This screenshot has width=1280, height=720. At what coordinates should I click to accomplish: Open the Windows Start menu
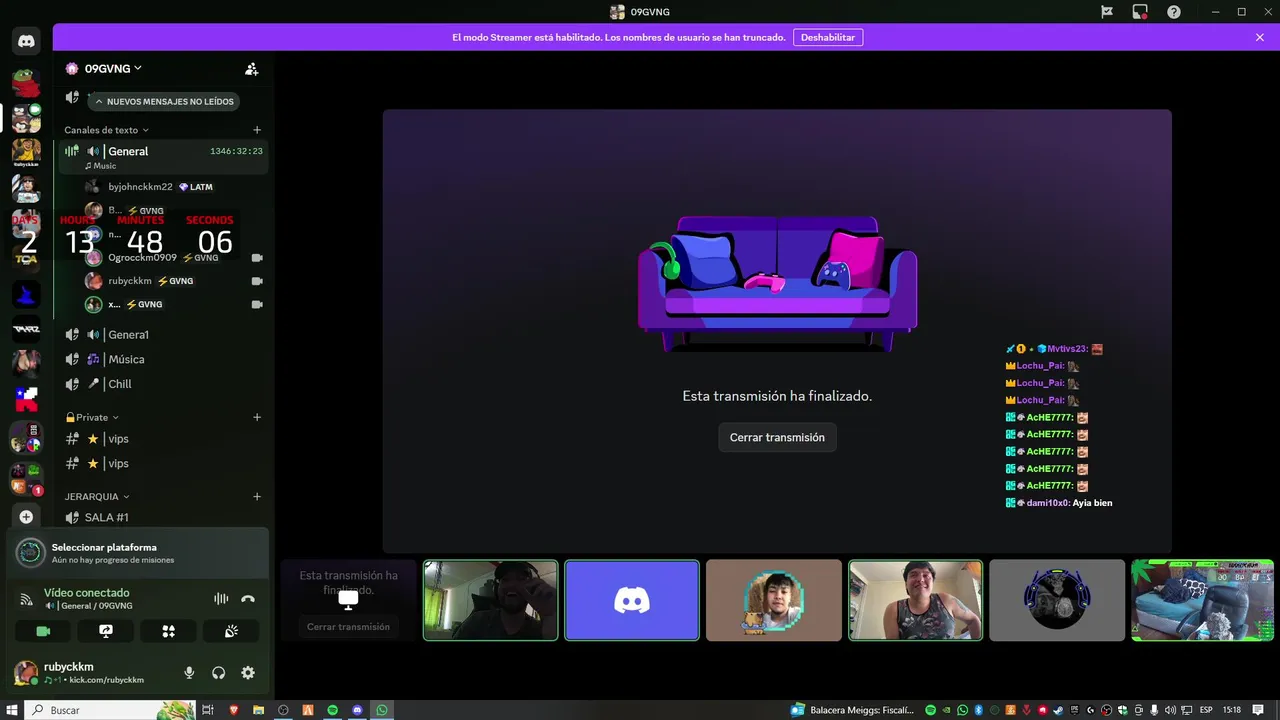pos(11,710)
